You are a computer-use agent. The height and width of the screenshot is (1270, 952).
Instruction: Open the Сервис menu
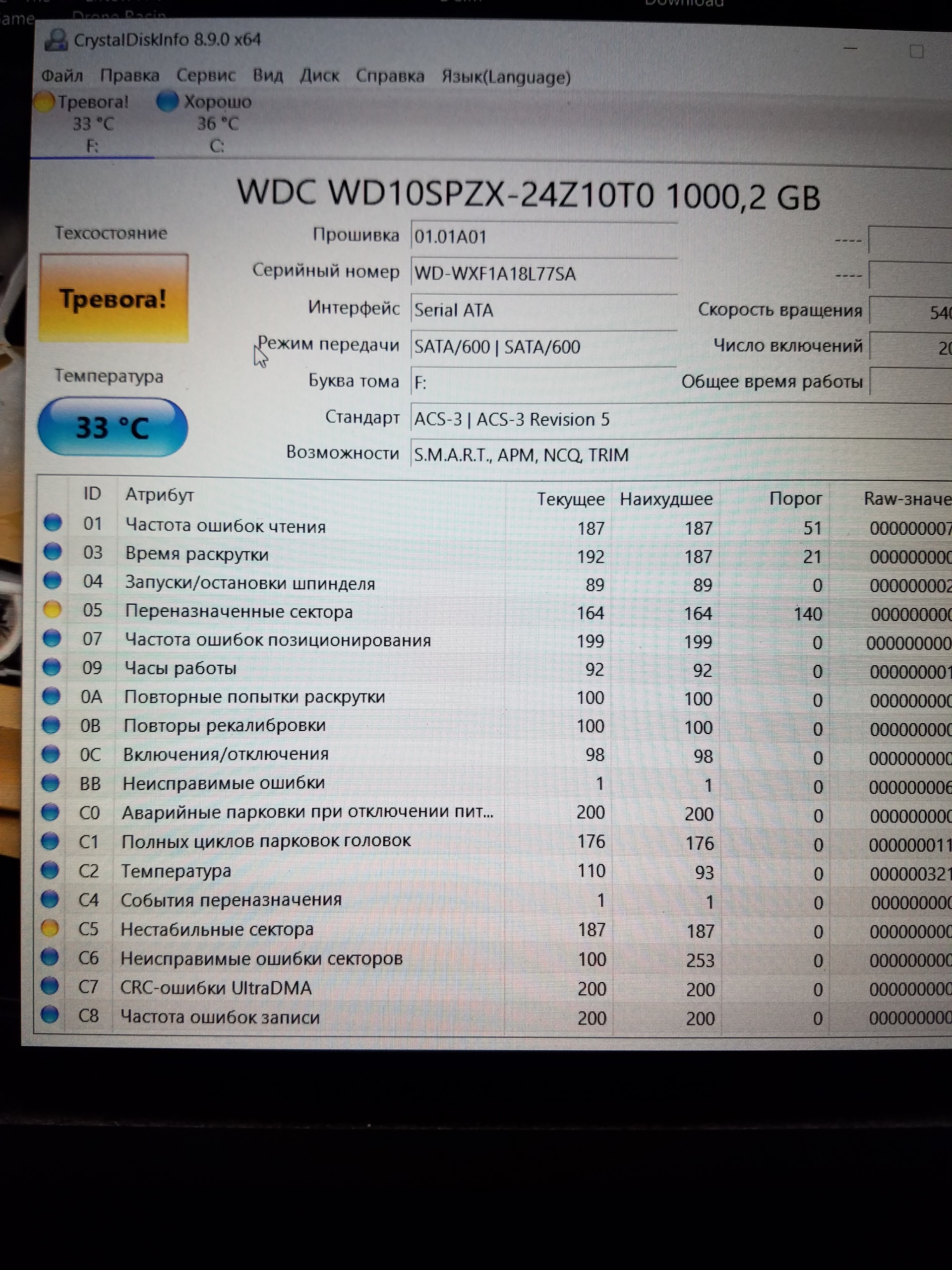pos(206,76)
